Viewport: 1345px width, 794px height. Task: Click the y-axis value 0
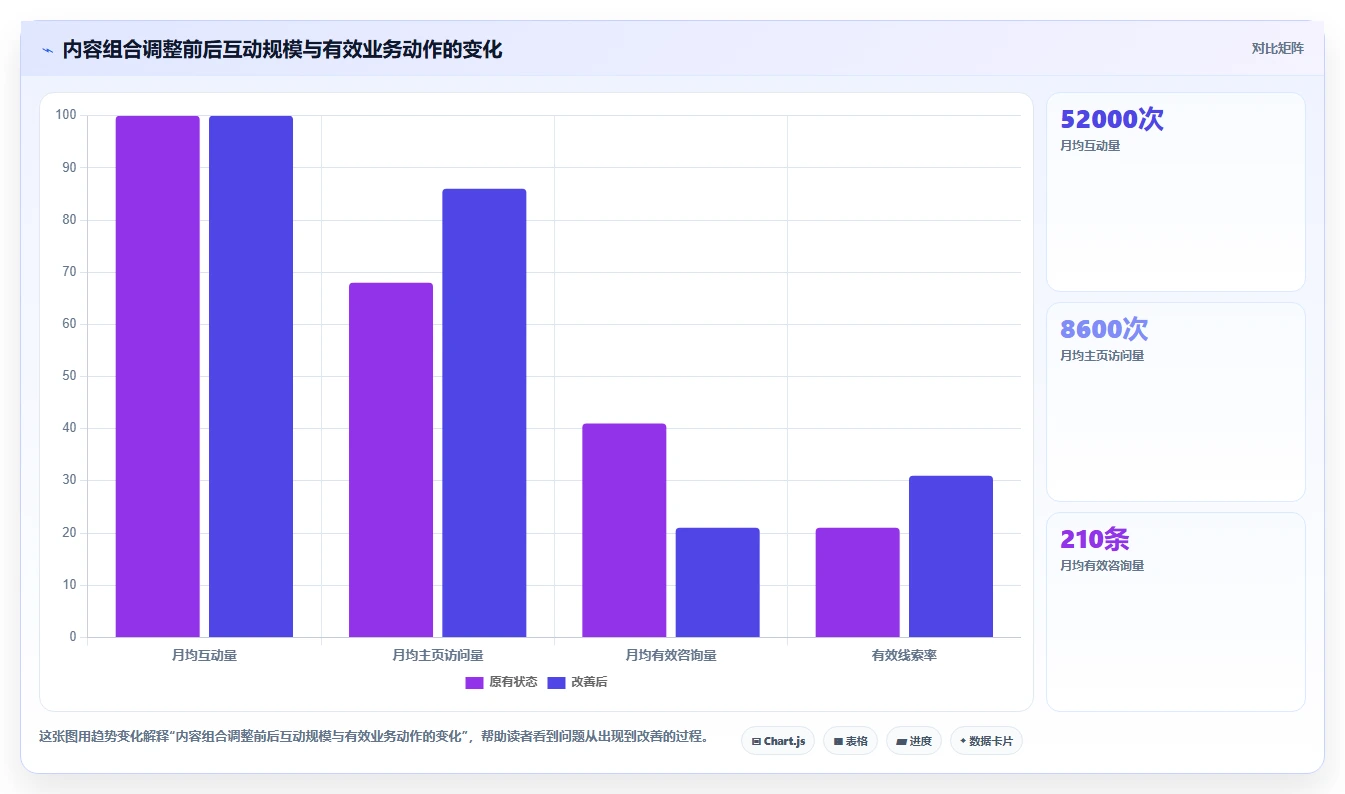73,637
